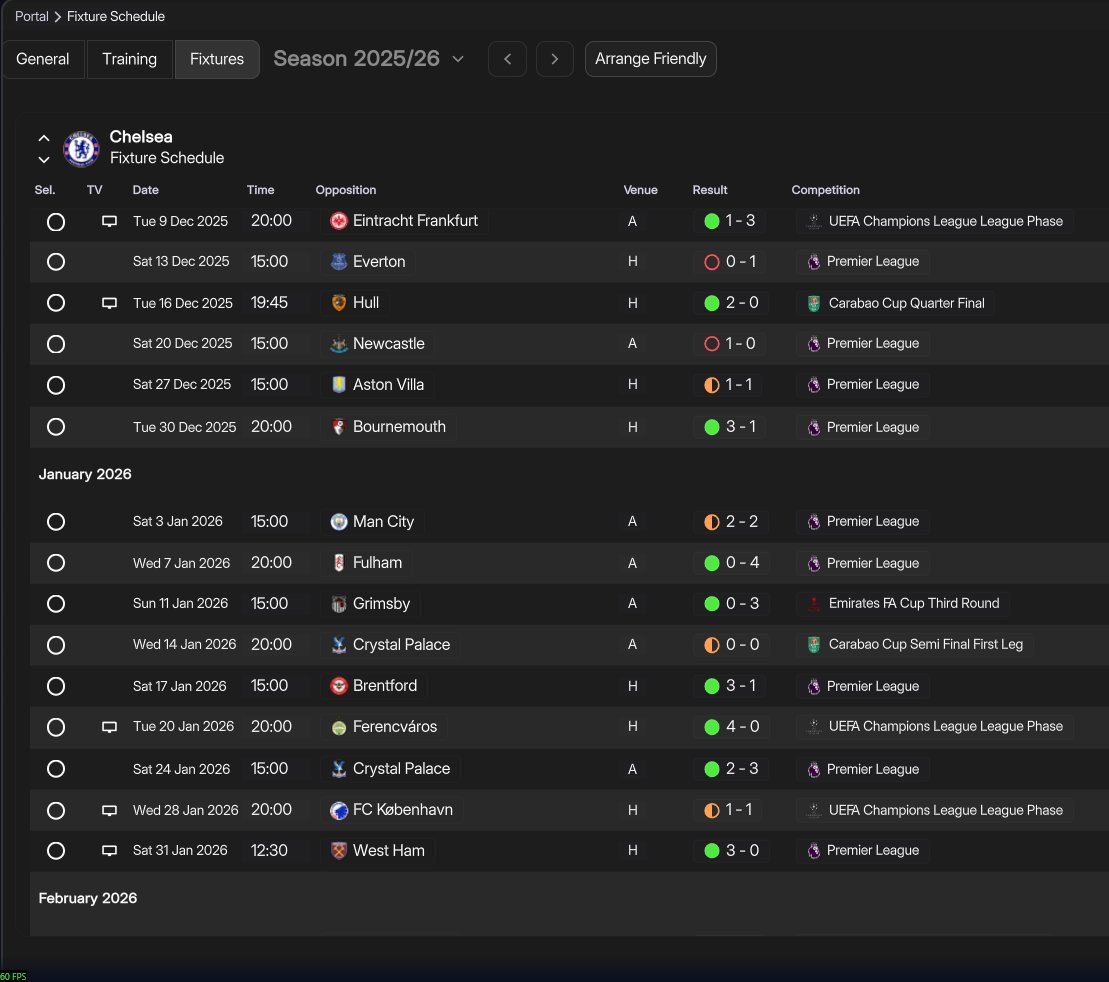The height and width of the screenshot is (982, 1109).
Task: Click the Brentford club badge
Action: click(339, 686)
